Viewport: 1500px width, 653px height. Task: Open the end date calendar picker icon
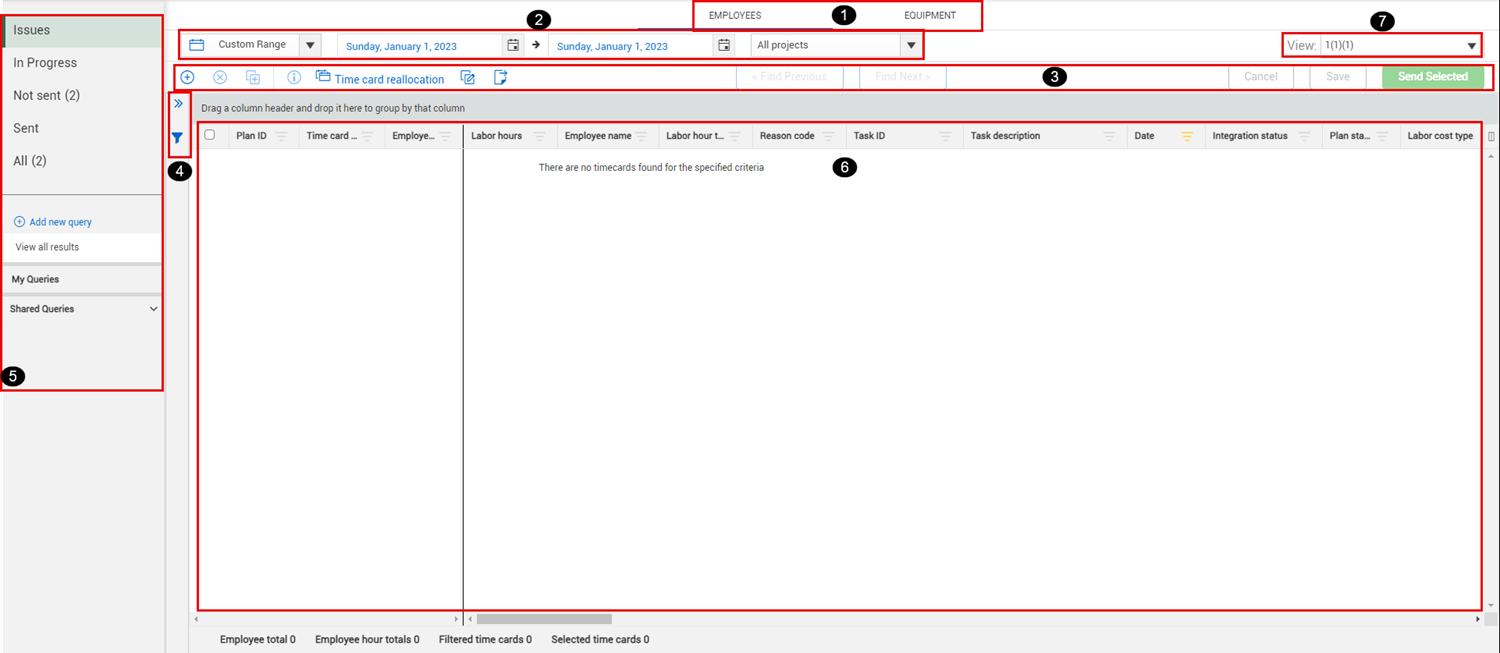coord(724,45)
